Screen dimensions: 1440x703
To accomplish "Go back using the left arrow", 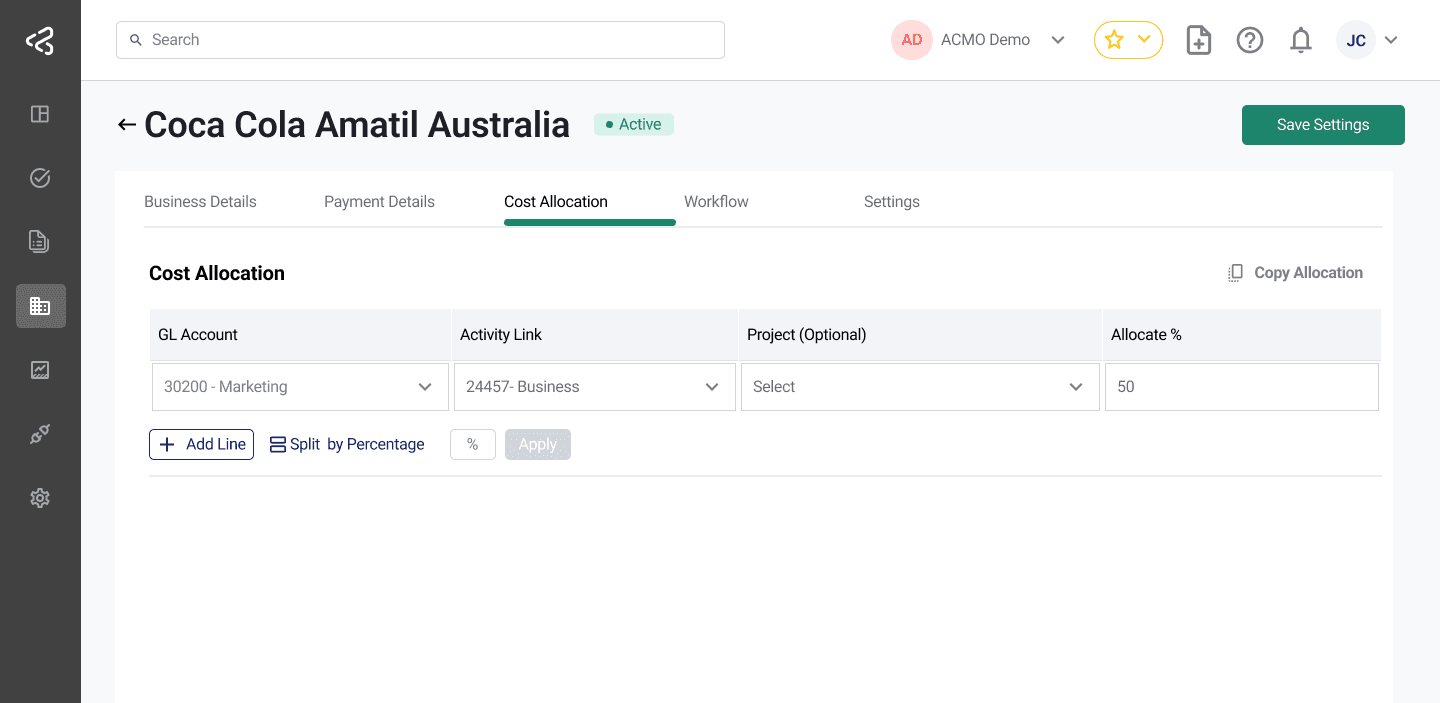I will coord(127,125).
